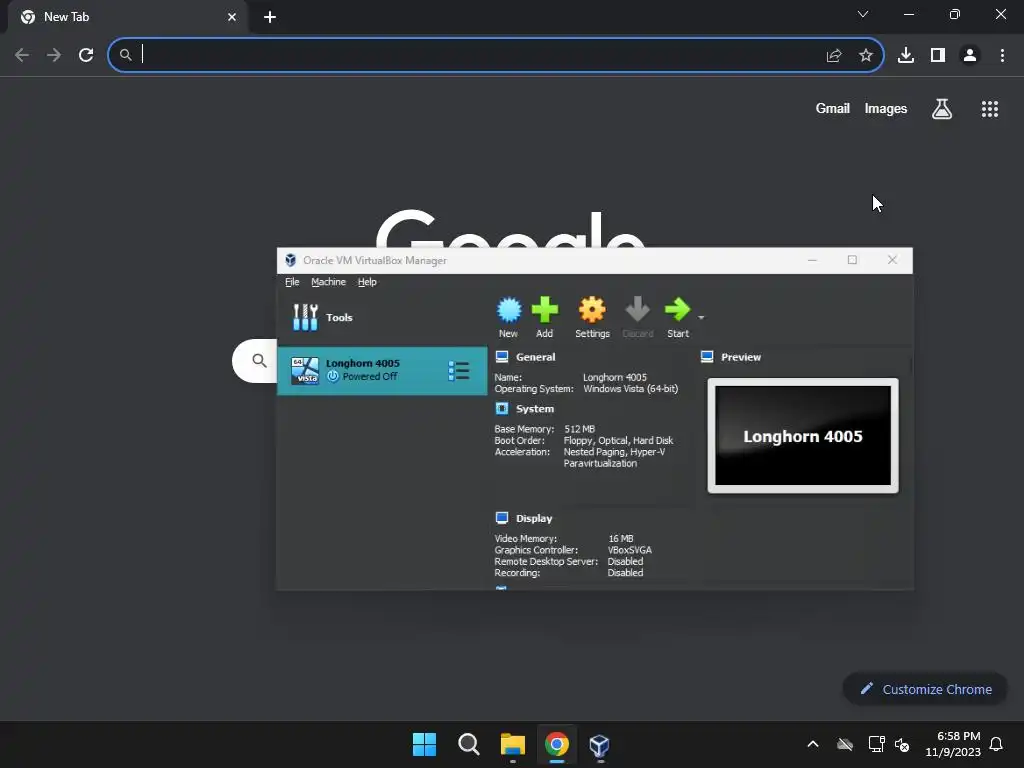Click the VirtualBox taskbar icon
This screenshot has height=768, width=1024.
pyautogui.click(x=600, y=744)
